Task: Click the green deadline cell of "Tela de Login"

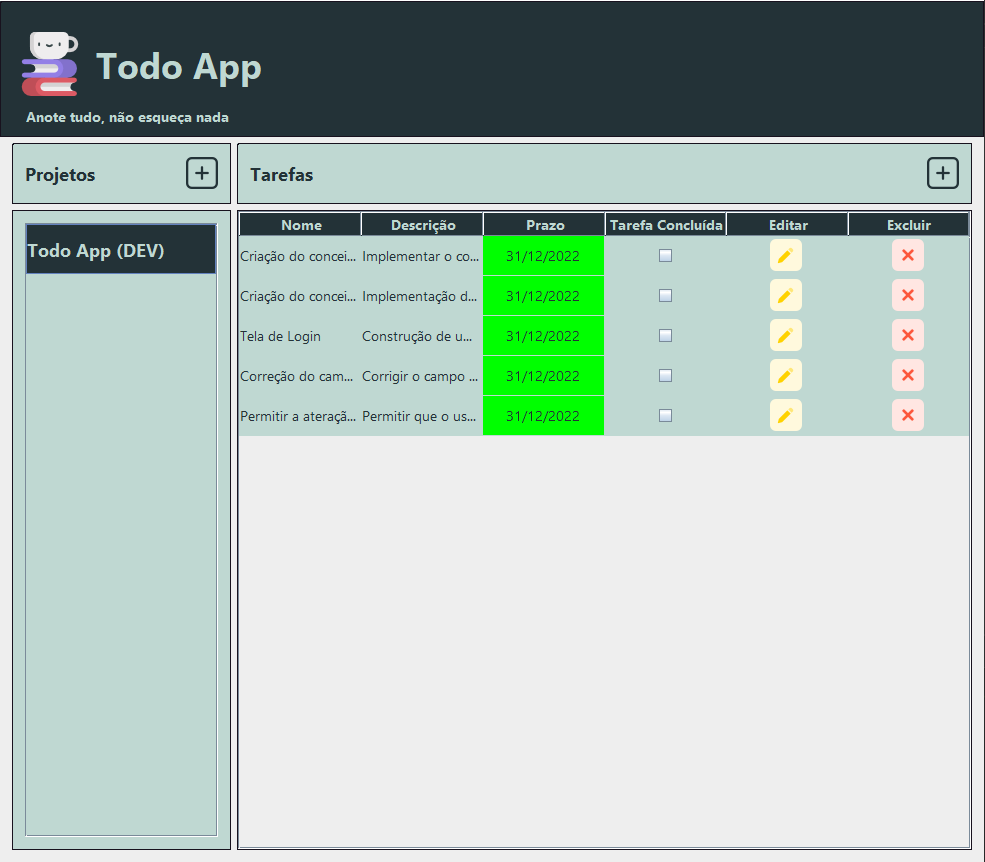Action: tap(543, 335)
